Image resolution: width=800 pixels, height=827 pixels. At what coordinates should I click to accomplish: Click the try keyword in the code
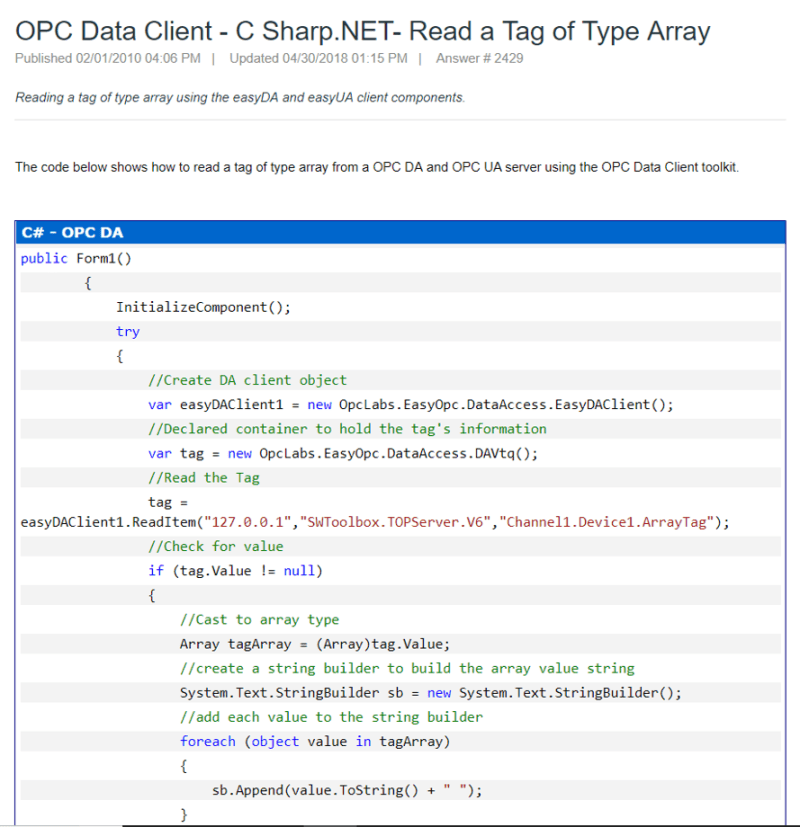coord(127,331)
